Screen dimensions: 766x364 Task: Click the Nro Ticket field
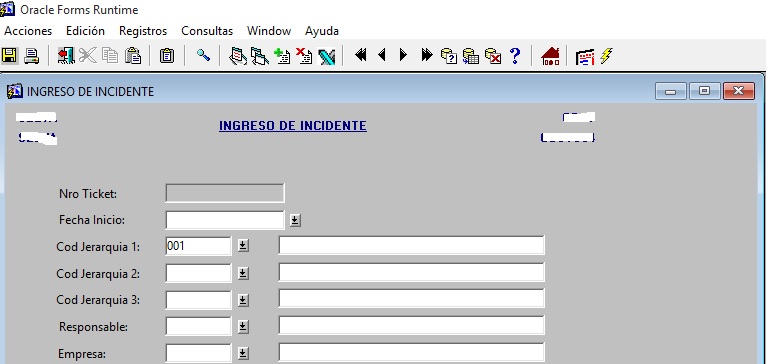(x=225, y=193)
